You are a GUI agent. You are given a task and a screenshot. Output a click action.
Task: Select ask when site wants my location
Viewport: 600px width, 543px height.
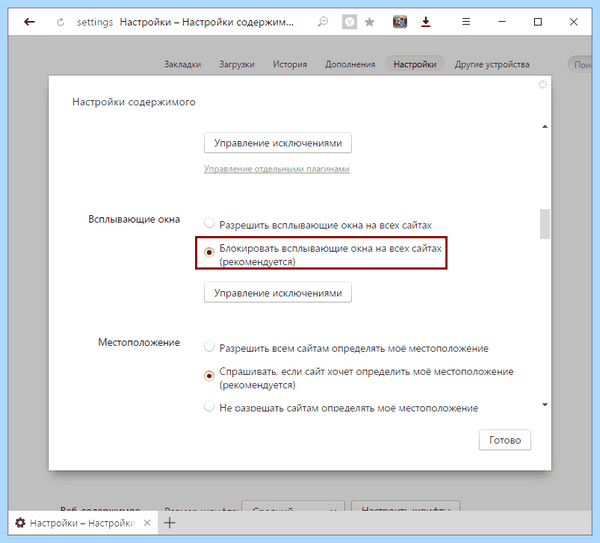pyautogui.click(x=209, y=376)
